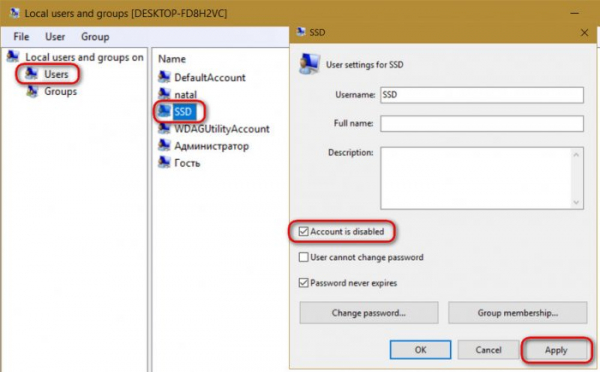Open the User menu

55,37
